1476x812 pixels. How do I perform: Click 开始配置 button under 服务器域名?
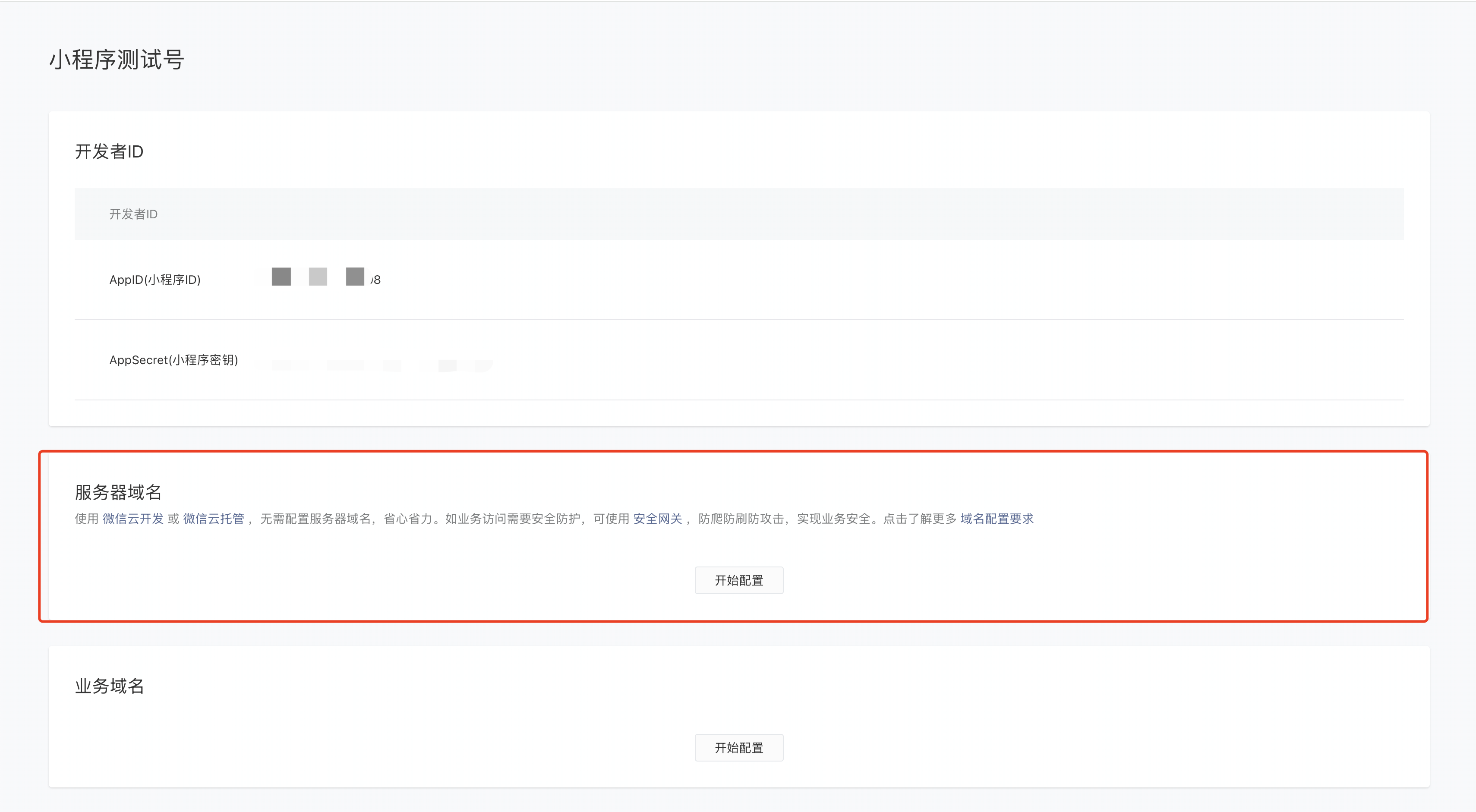tap(738, 580)
